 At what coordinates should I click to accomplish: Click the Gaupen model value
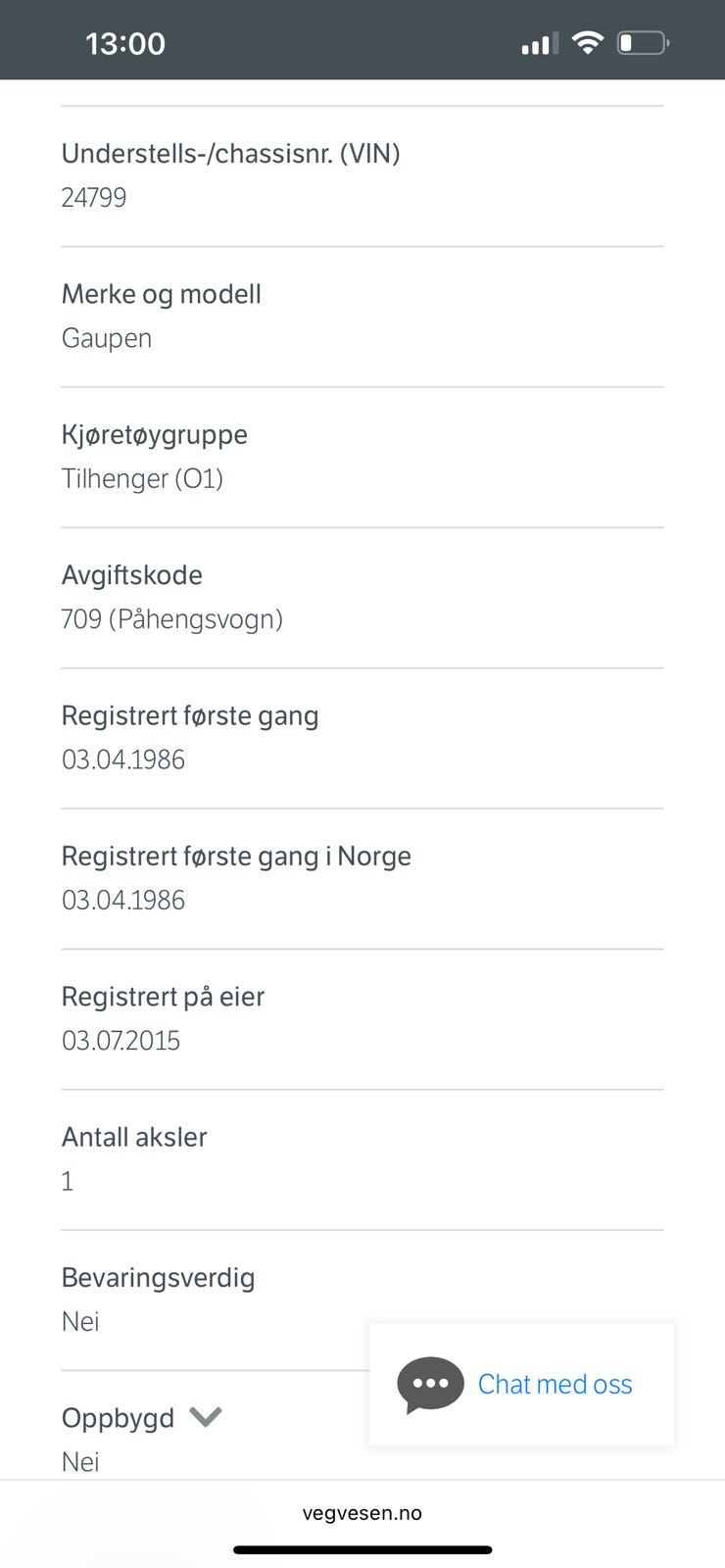pos(107,338)
